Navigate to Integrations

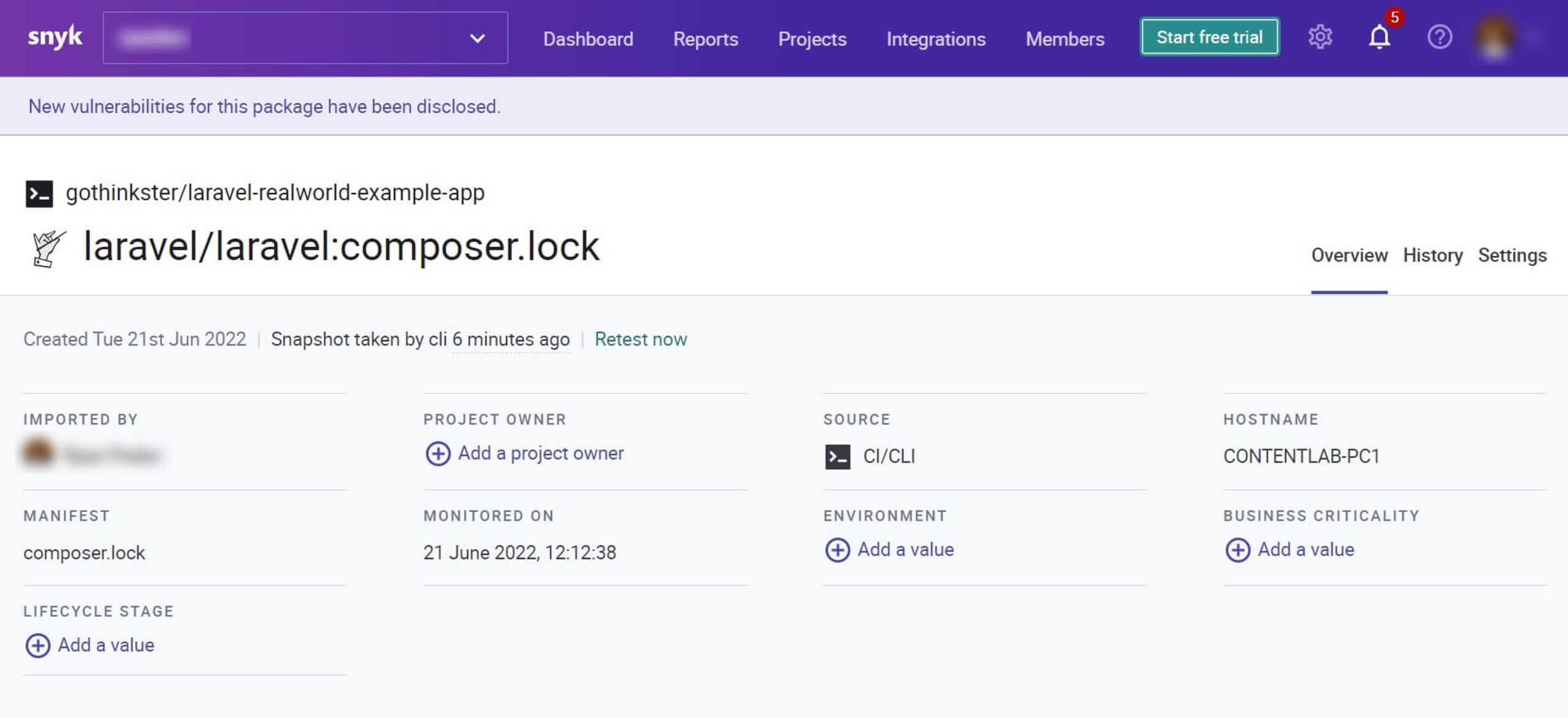(x=936, y=39)
